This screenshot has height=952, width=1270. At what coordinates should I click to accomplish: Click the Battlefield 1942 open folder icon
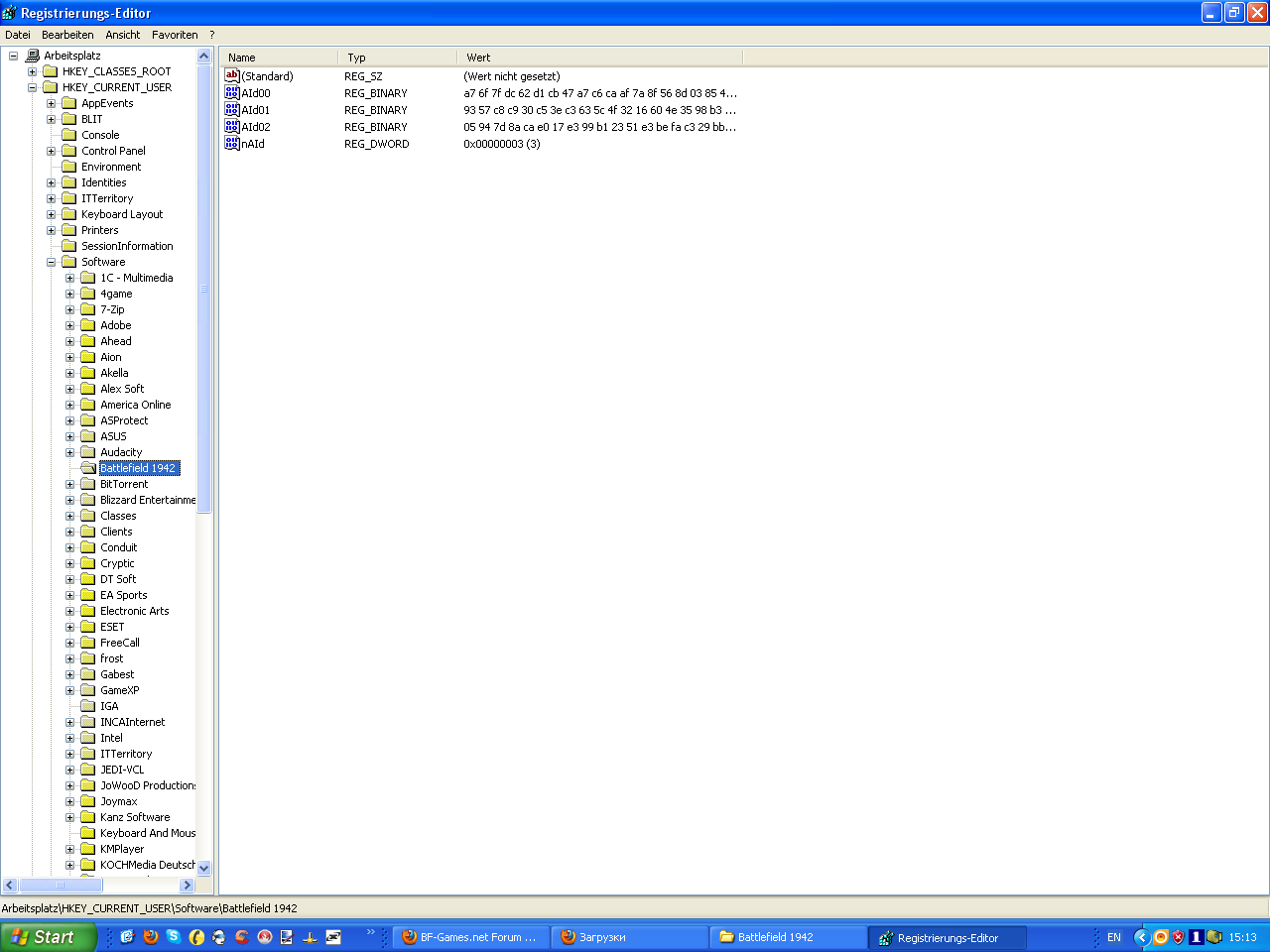click(88, 468)
